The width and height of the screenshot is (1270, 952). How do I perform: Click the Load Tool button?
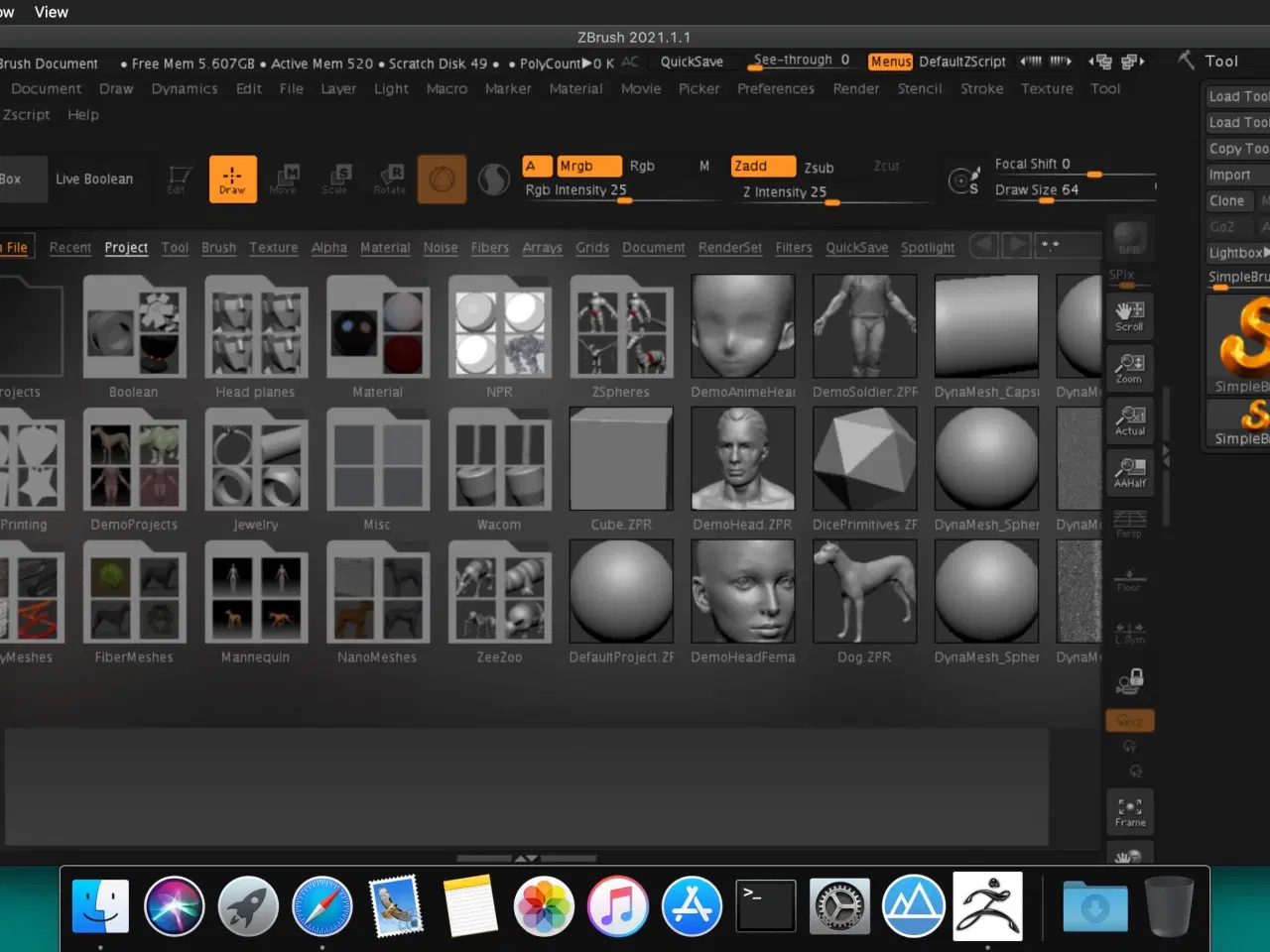click(1238, 96)
